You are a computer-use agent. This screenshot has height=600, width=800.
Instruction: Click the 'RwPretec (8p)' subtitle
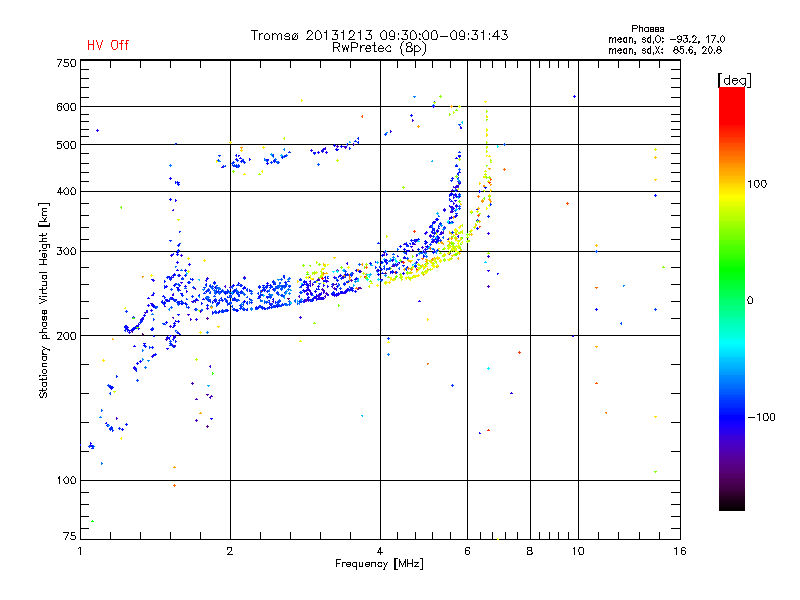click(x=379, y=48)
